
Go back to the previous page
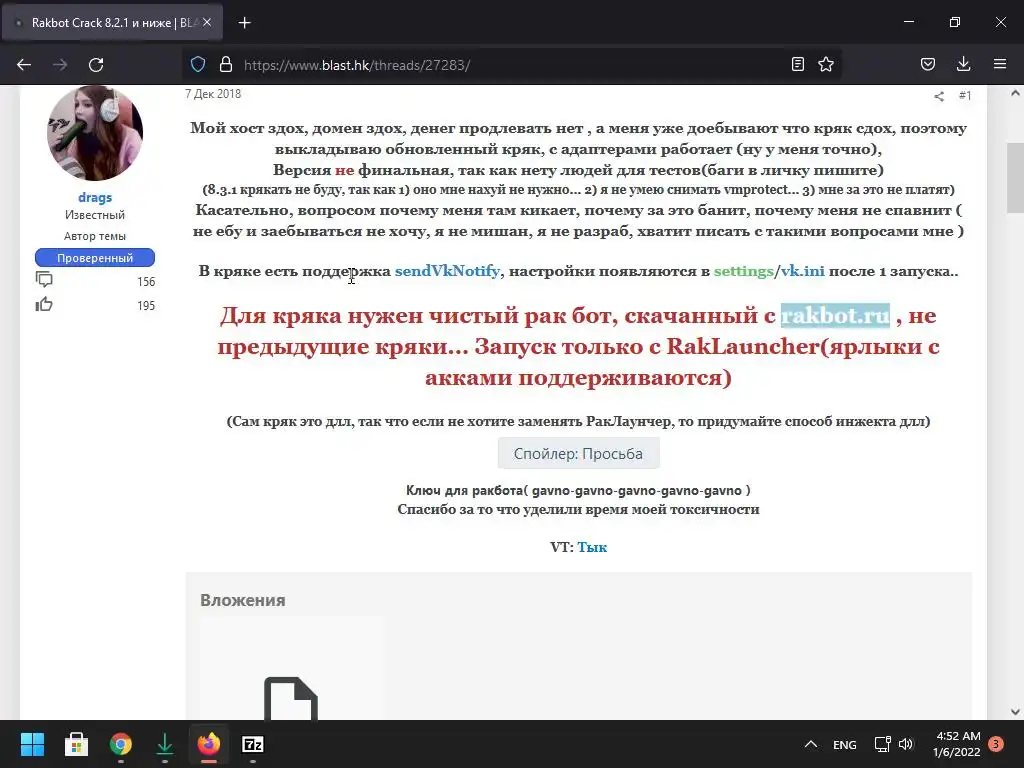tap(24, 65)
